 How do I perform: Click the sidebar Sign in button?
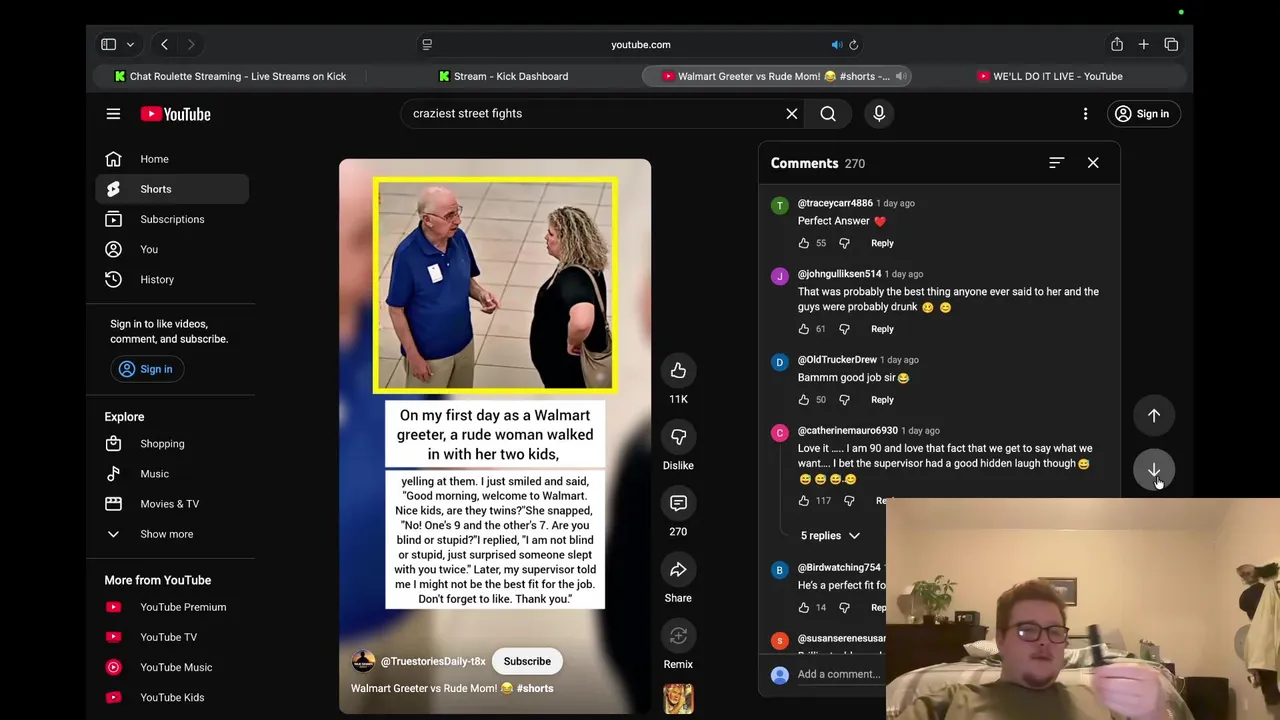click(x=147, y=369)
